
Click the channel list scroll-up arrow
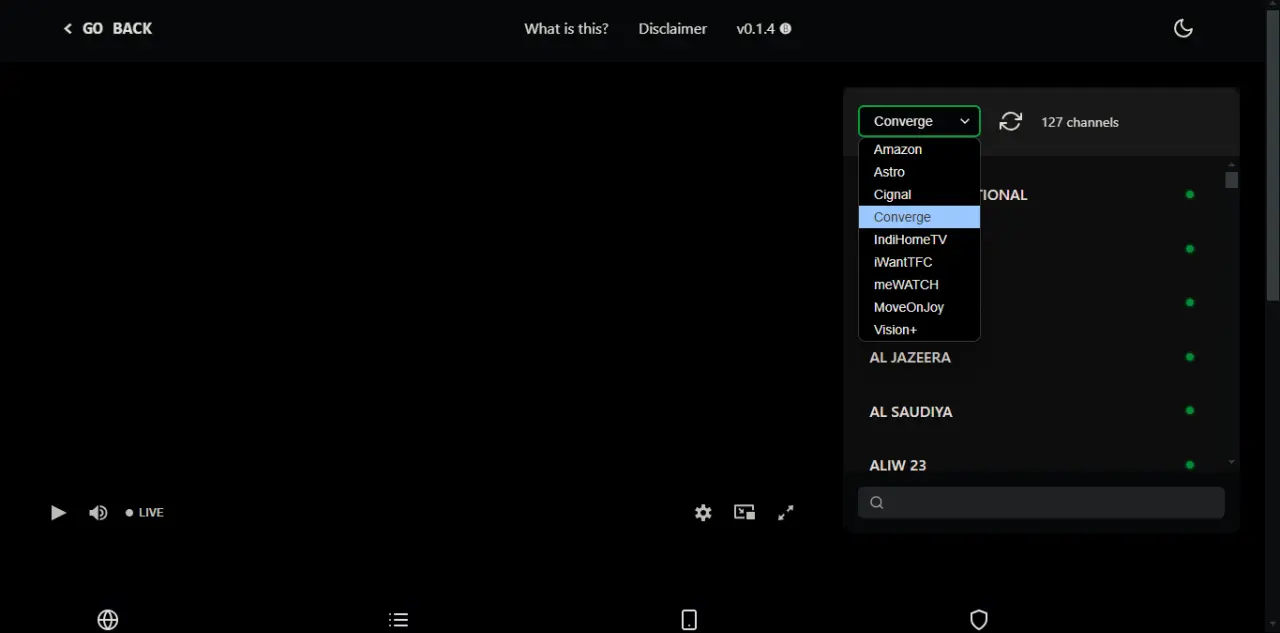point(1232,164)
